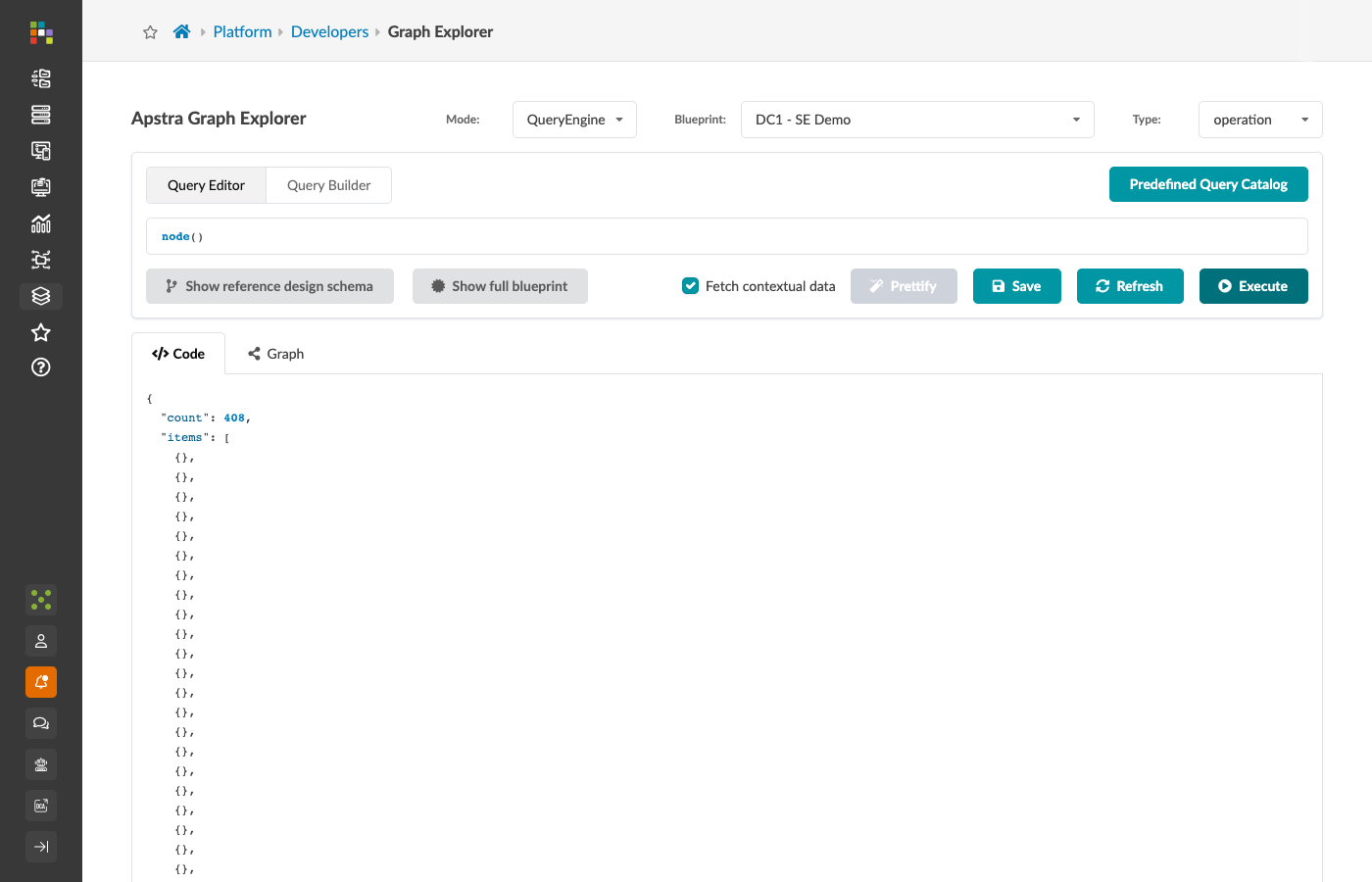Expand the Blueprint DC1 - SE Demo dropdown
This screenshot has width=1372, height=882.
pyautogui.click(x=917, y=120)
